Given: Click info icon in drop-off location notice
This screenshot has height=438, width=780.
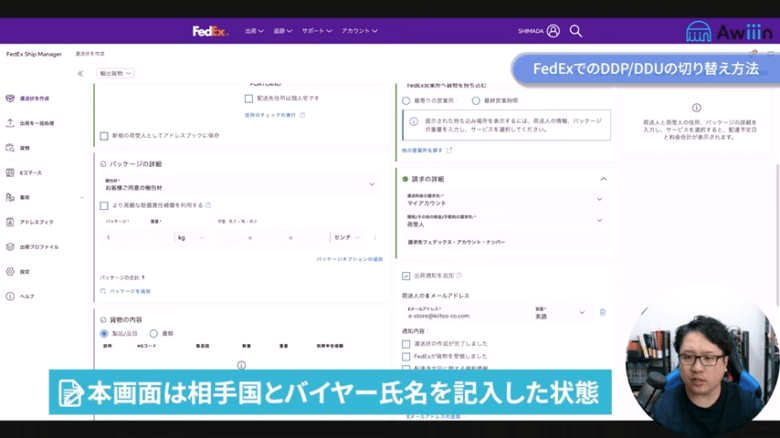Looking at the screenshot, I should (413, 121).
